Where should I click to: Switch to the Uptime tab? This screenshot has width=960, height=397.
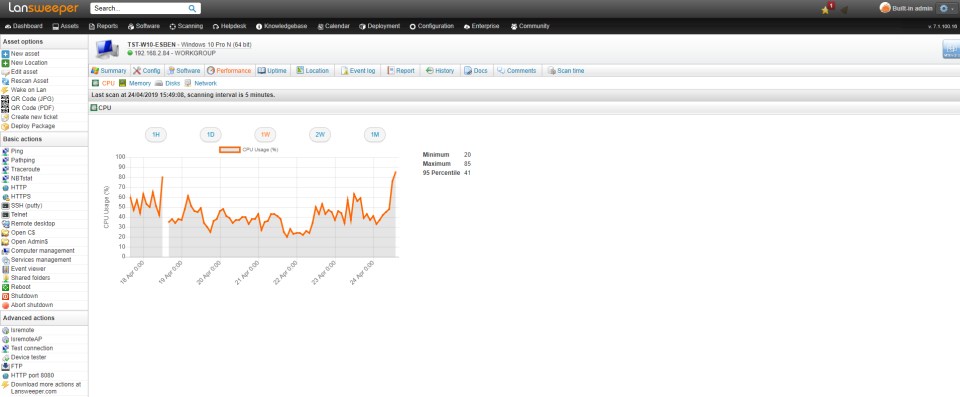[x=272, y=70]
